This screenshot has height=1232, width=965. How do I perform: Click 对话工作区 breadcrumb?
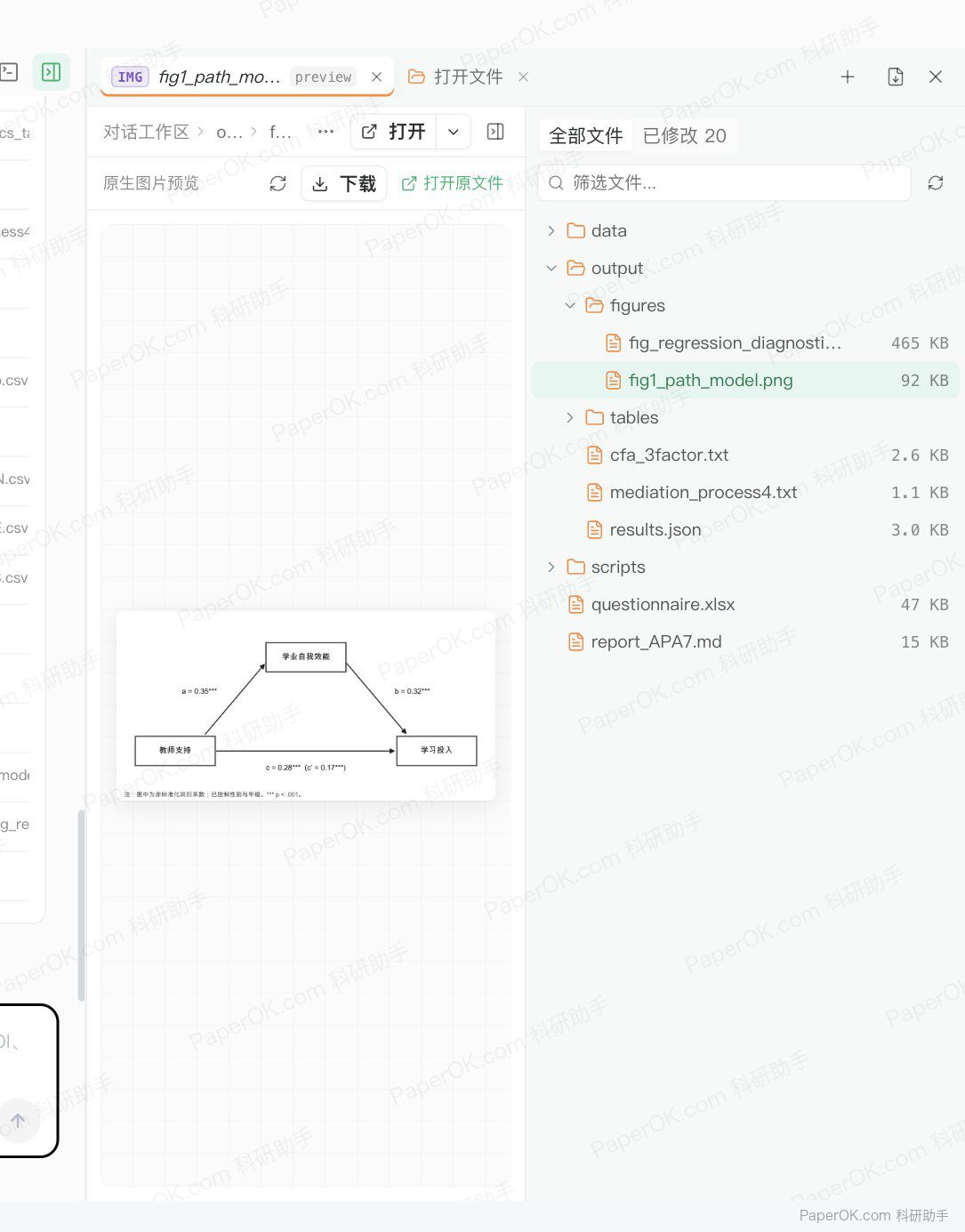coord(146,132)
